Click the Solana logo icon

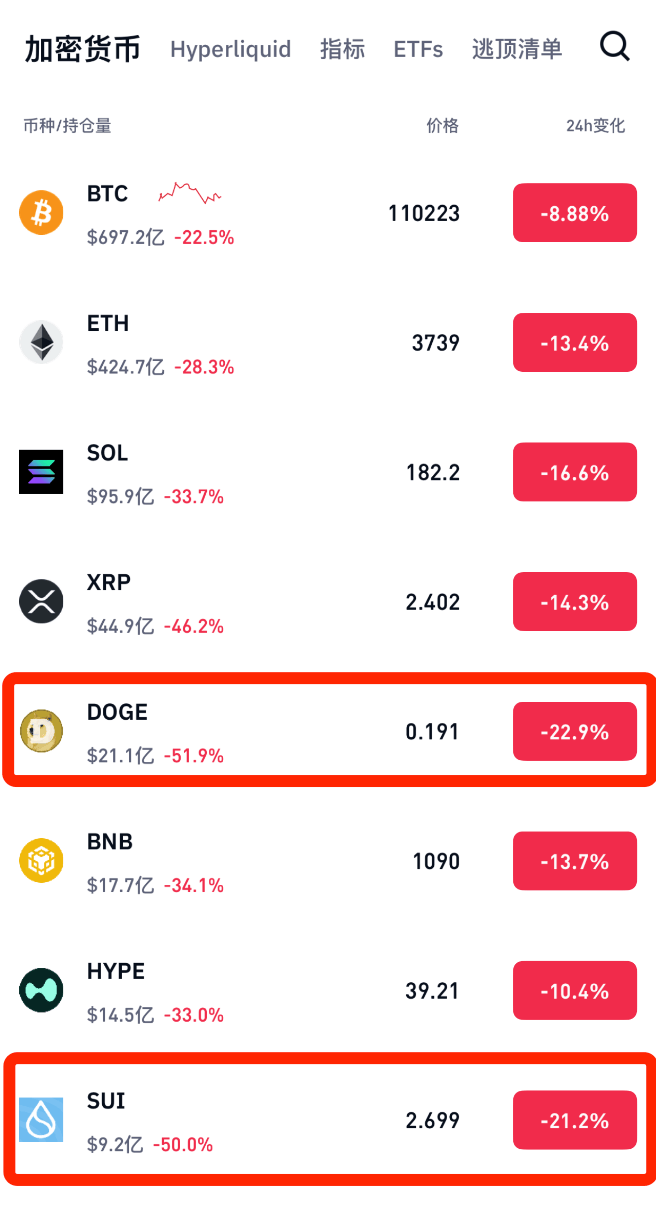tap(41, 472)
